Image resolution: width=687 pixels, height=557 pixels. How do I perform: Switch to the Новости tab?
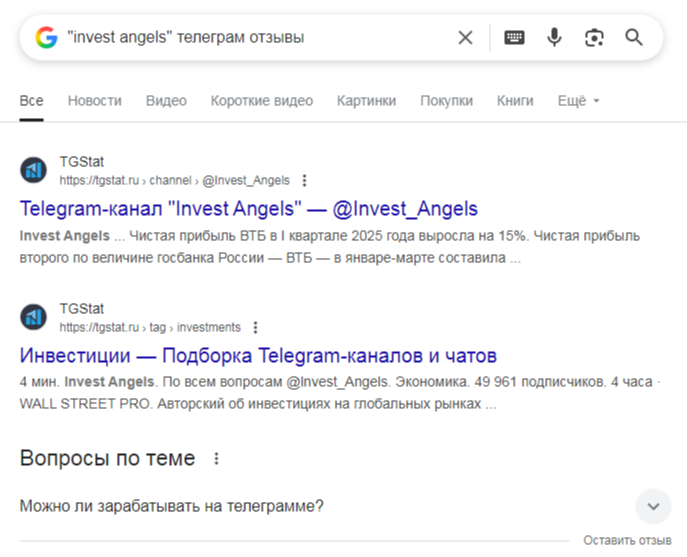coord(95,101)
